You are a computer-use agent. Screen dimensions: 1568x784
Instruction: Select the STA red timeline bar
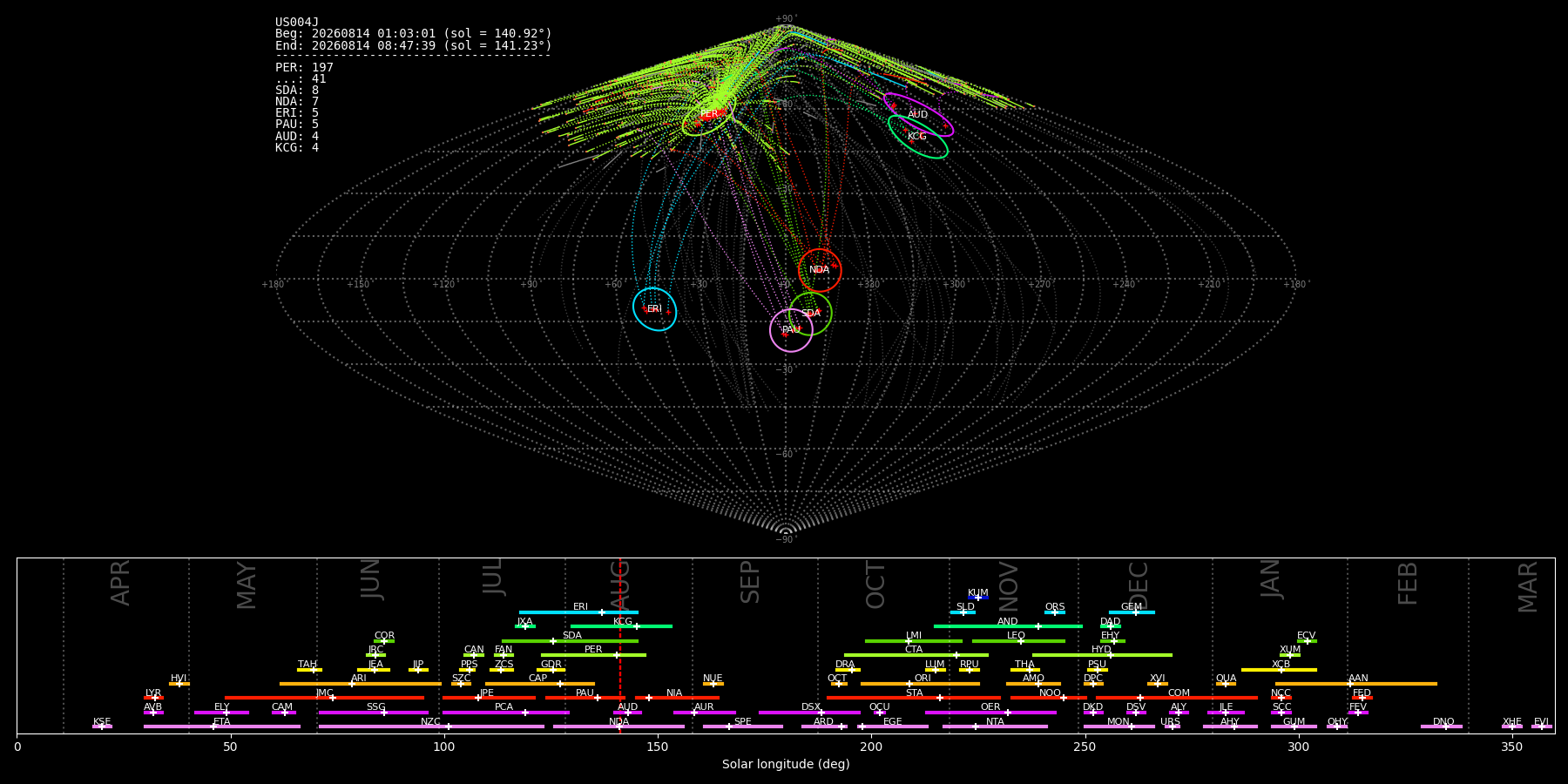tap(914, 698)
